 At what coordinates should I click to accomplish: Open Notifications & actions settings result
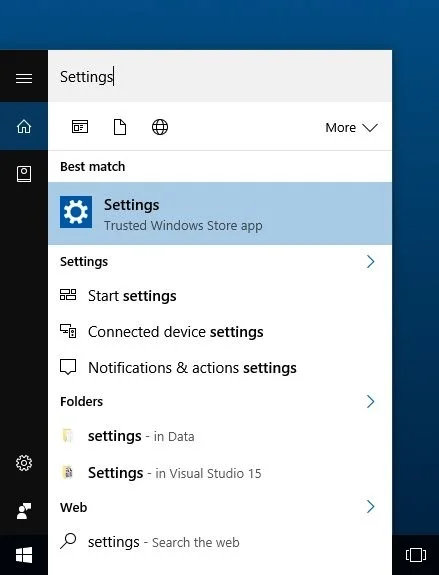pyautogui.click(x=220, y=368)
